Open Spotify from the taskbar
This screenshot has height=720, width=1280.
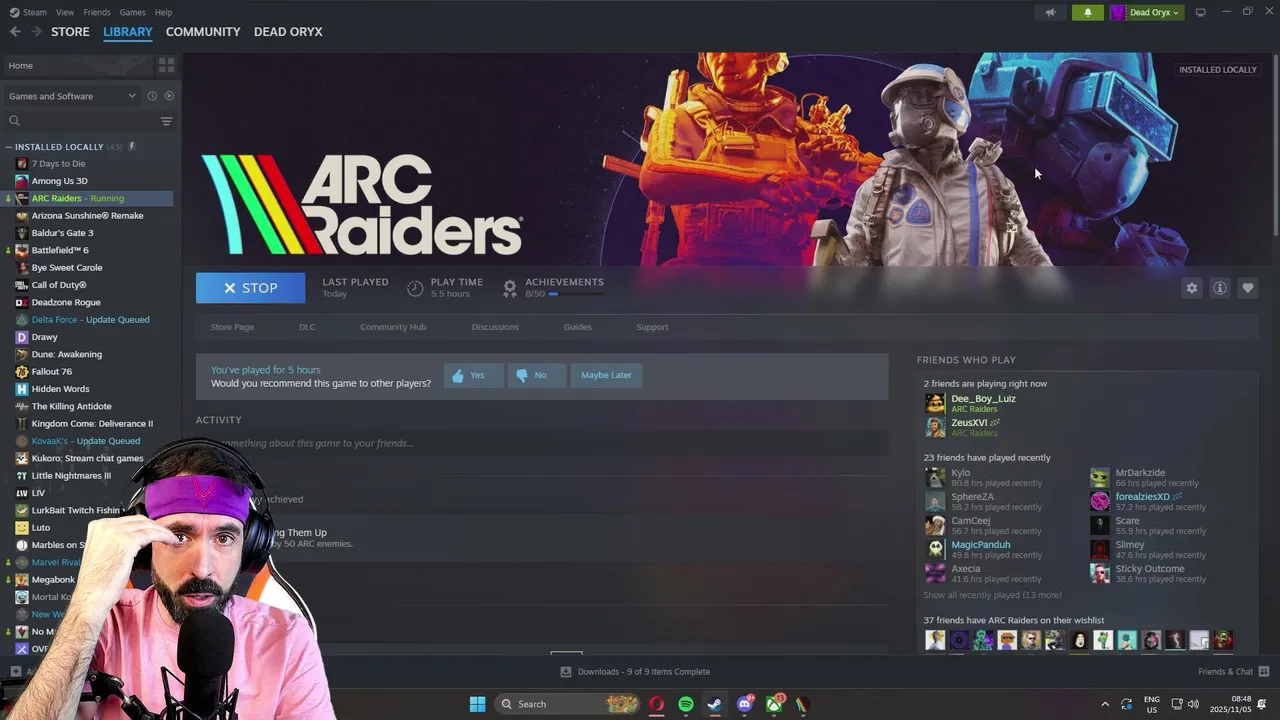pyautogui.click(x=686, y=704)
